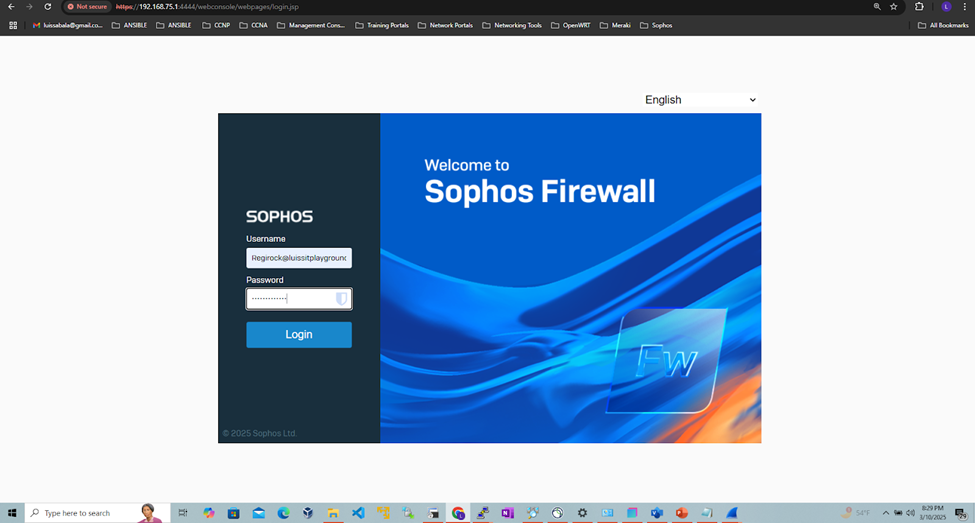Open the browser extensions puzzle icon
This screenshot has width=975, height=523.
[x=919, y=7]
